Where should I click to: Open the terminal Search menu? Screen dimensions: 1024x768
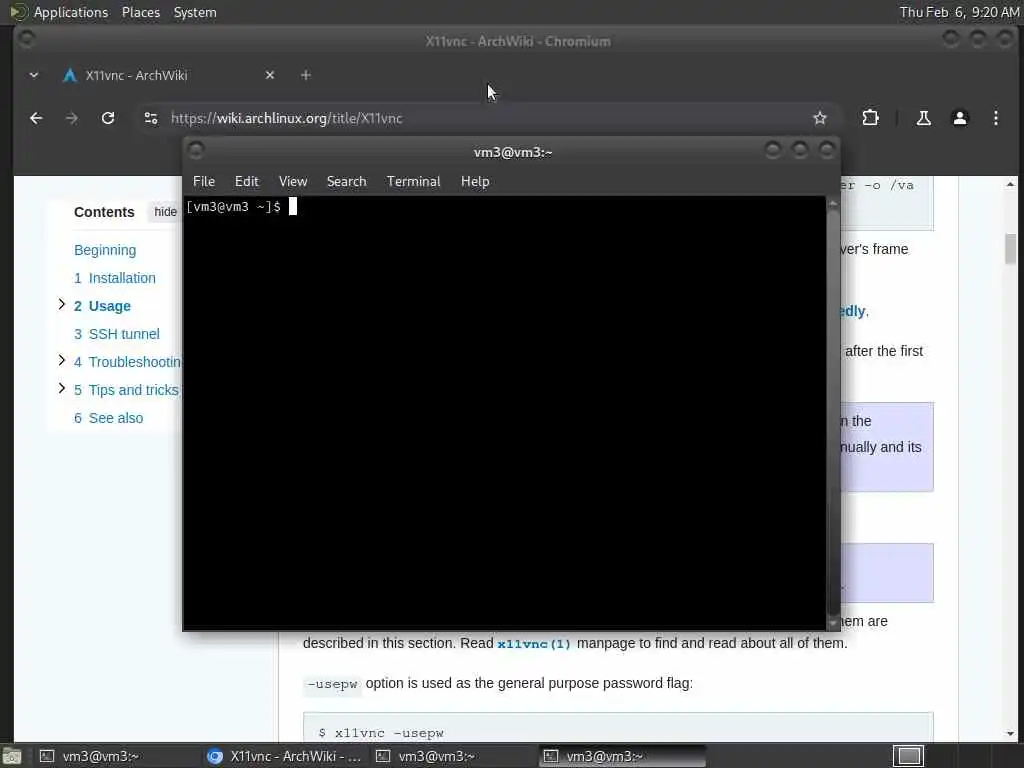click(x=346, y=182)
